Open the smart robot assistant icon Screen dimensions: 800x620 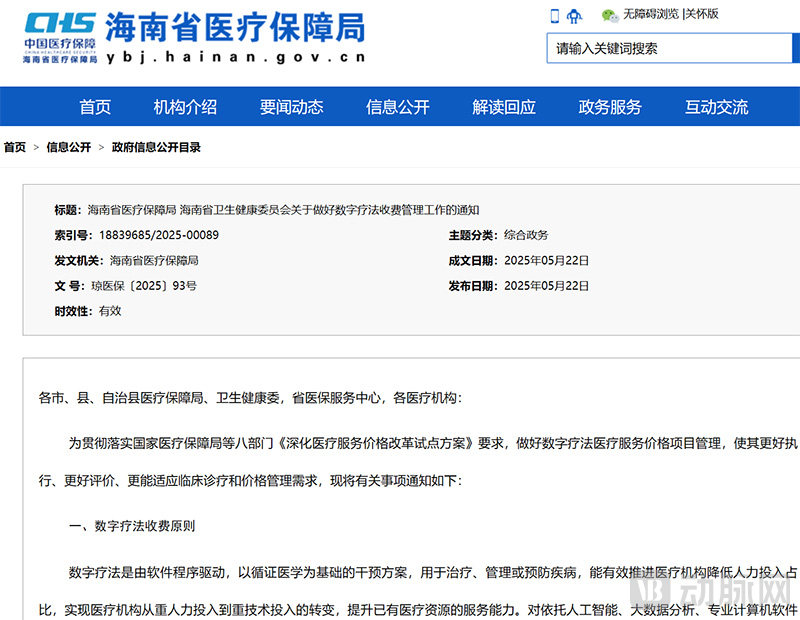[x=574, y=16]
